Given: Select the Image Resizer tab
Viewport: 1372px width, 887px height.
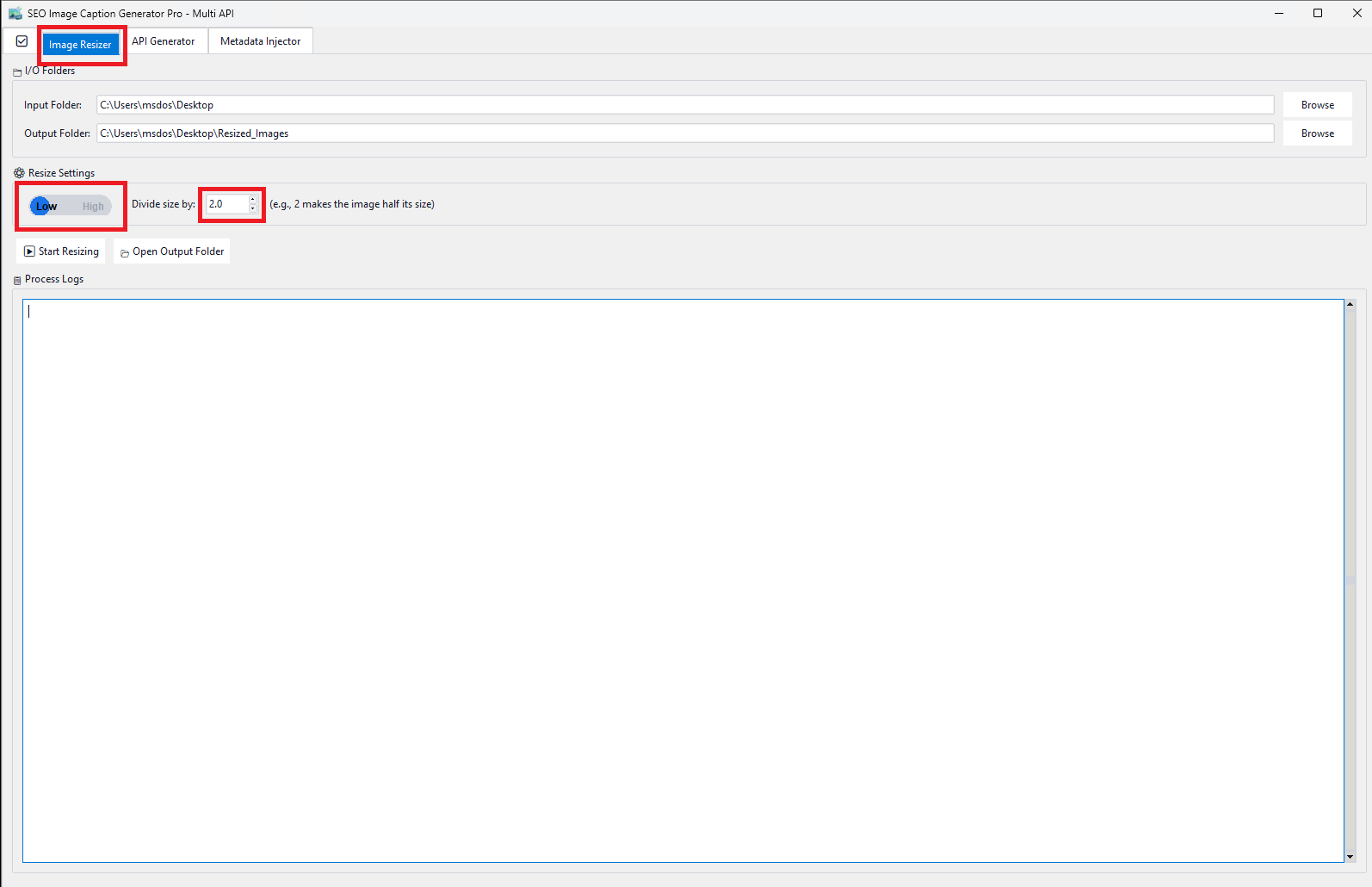Looking at the screenshot, I should pyautogui.click(x=80, y=45).
